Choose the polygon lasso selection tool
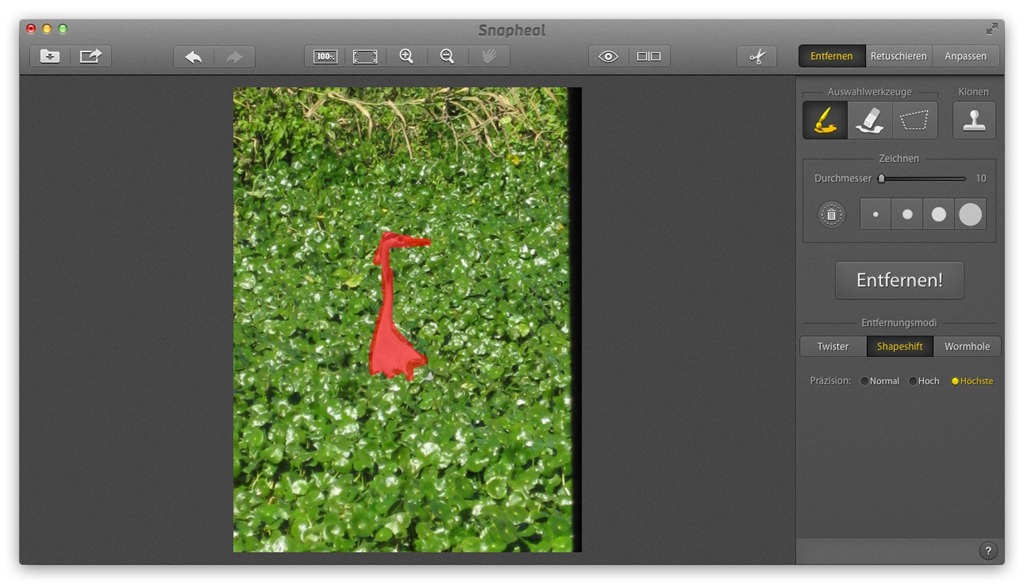The width and height of the screenshot is (1024, 584). (x=914, y=120)
